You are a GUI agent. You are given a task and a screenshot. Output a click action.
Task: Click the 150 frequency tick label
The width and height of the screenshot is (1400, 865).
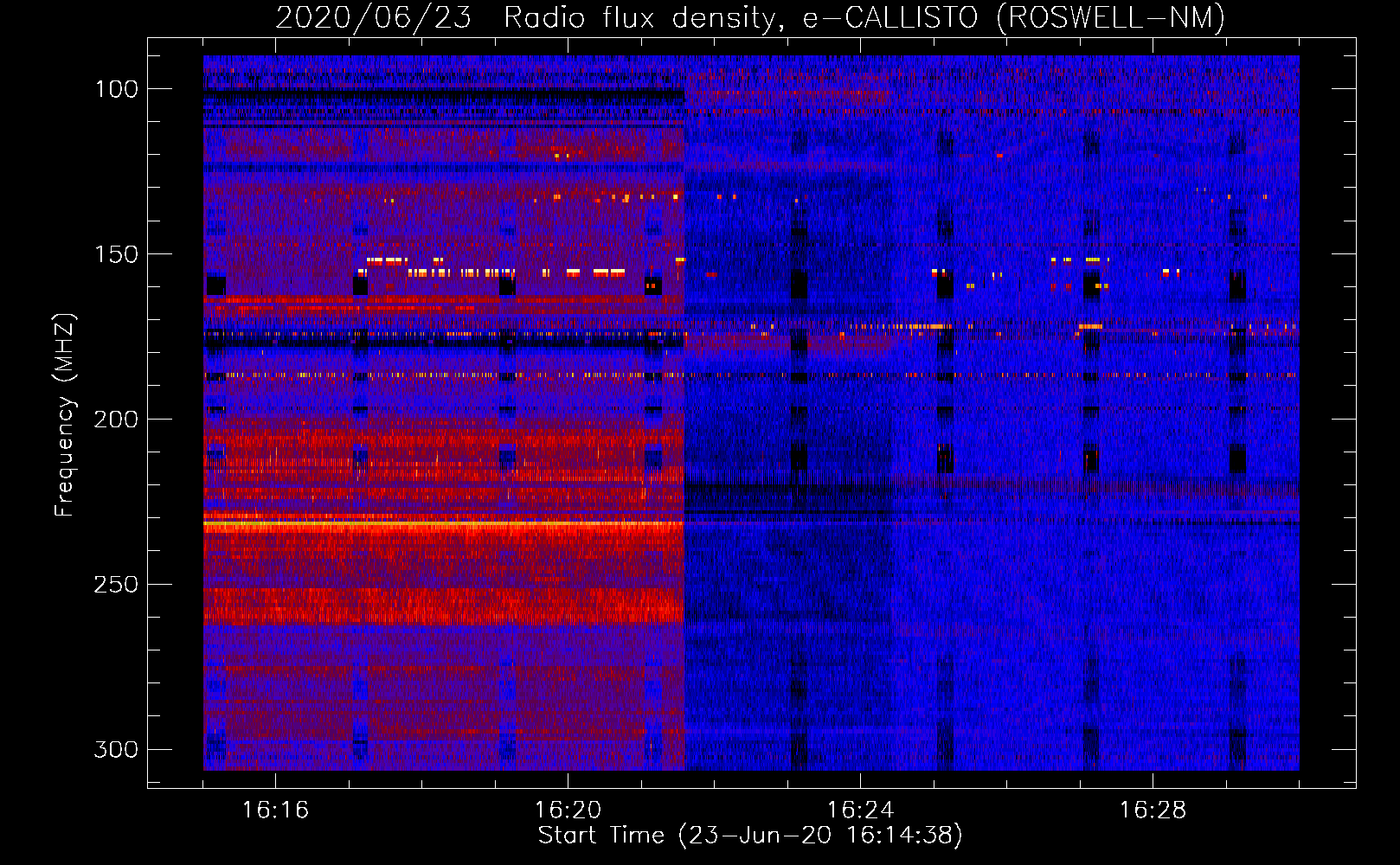[x=116, y=254]
